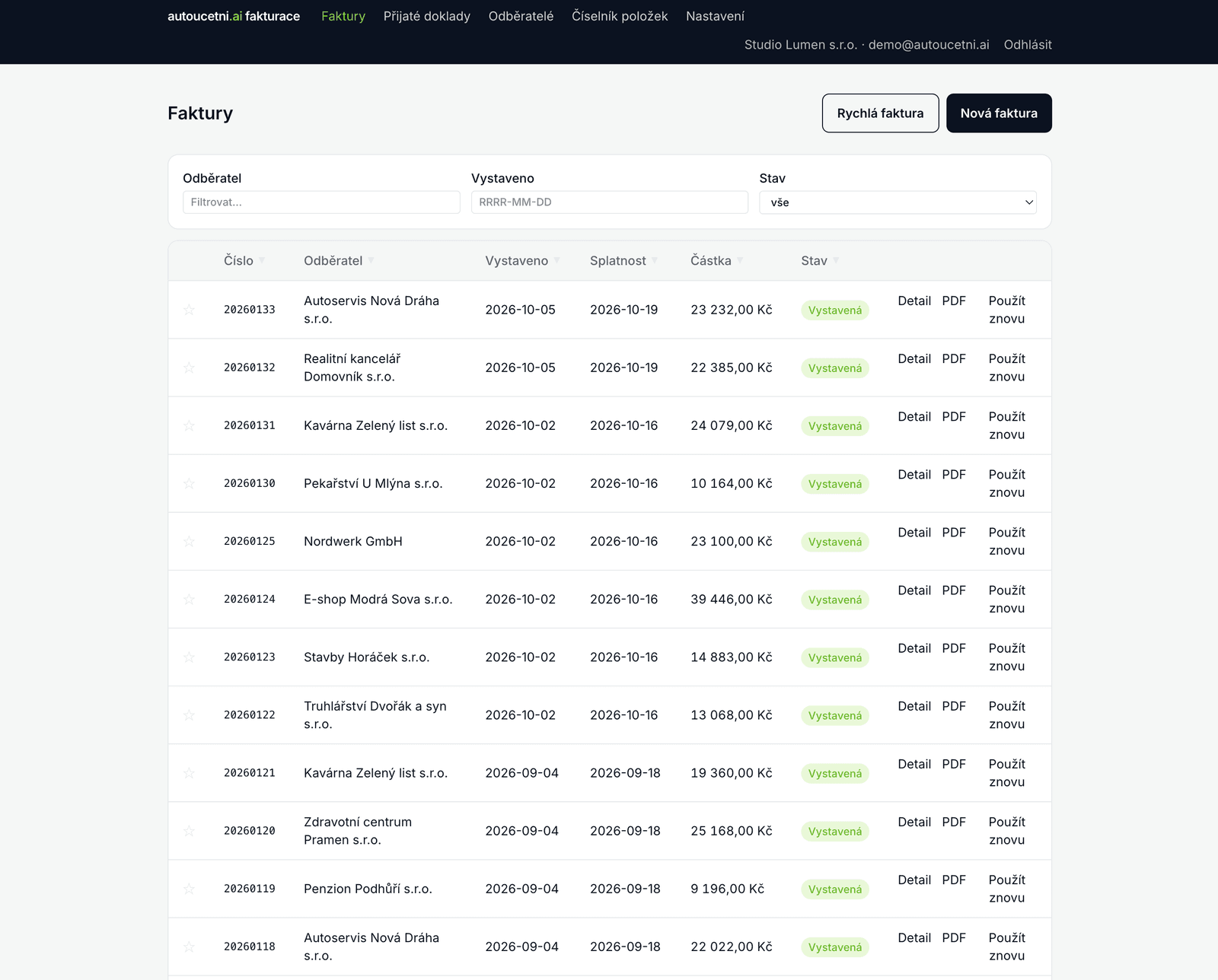This screenshot has height=980, width=1218.
Task: Download PDF of invoice 20260132
Action: click(954, 358)
